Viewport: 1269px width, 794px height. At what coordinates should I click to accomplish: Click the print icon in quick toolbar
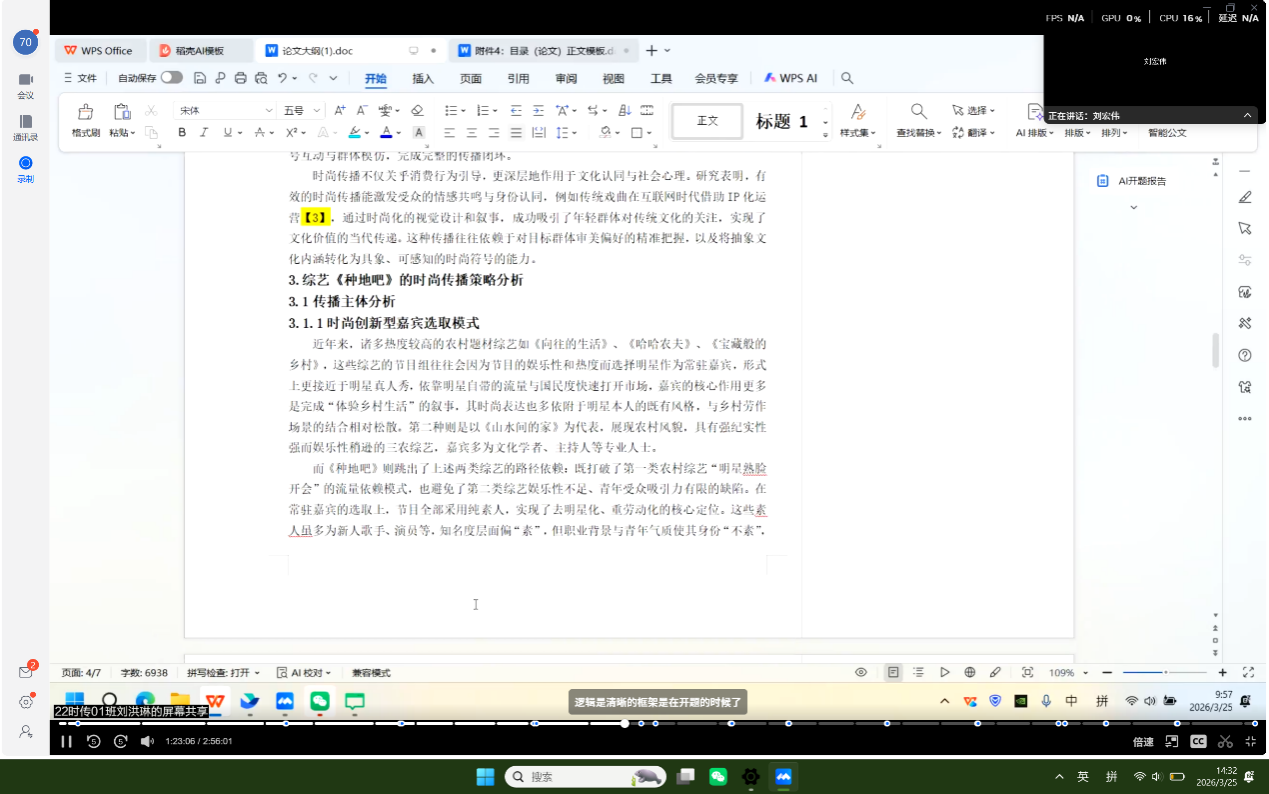(x=240, y=78)
